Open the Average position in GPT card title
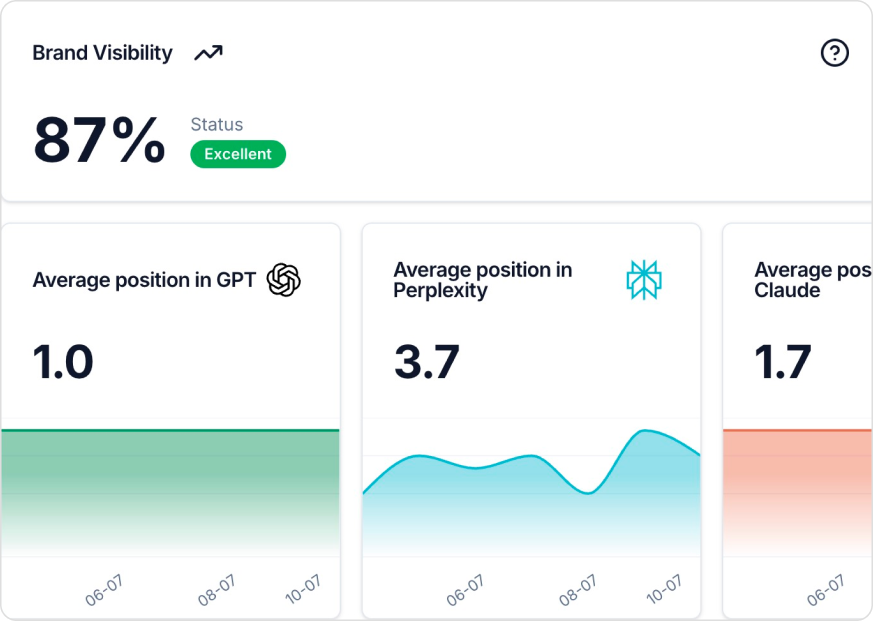 144,280
